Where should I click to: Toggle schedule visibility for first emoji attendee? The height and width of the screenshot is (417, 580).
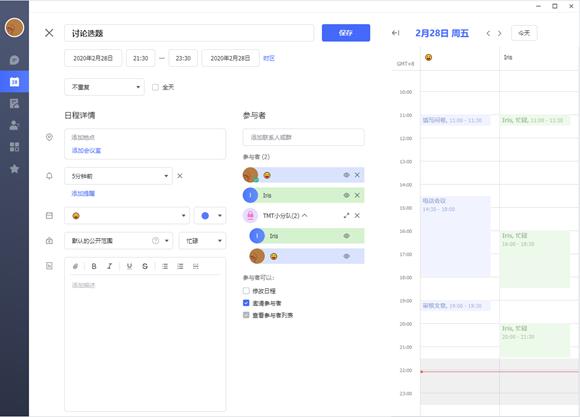coord(347,175)
